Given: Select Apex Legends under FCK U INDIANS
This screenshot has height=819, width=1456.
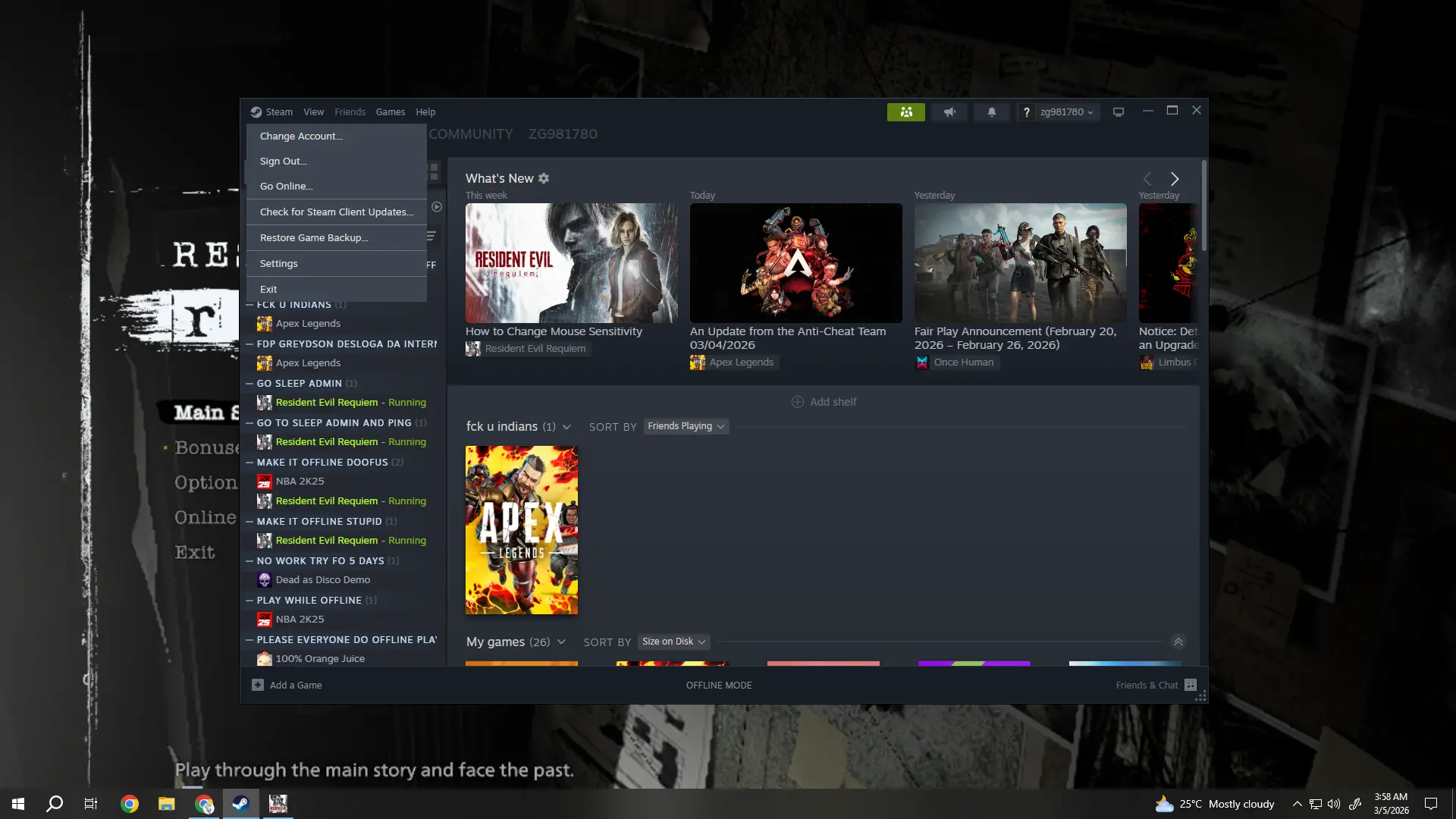Looking at the screenshot, I should click(x=308, y=324).
